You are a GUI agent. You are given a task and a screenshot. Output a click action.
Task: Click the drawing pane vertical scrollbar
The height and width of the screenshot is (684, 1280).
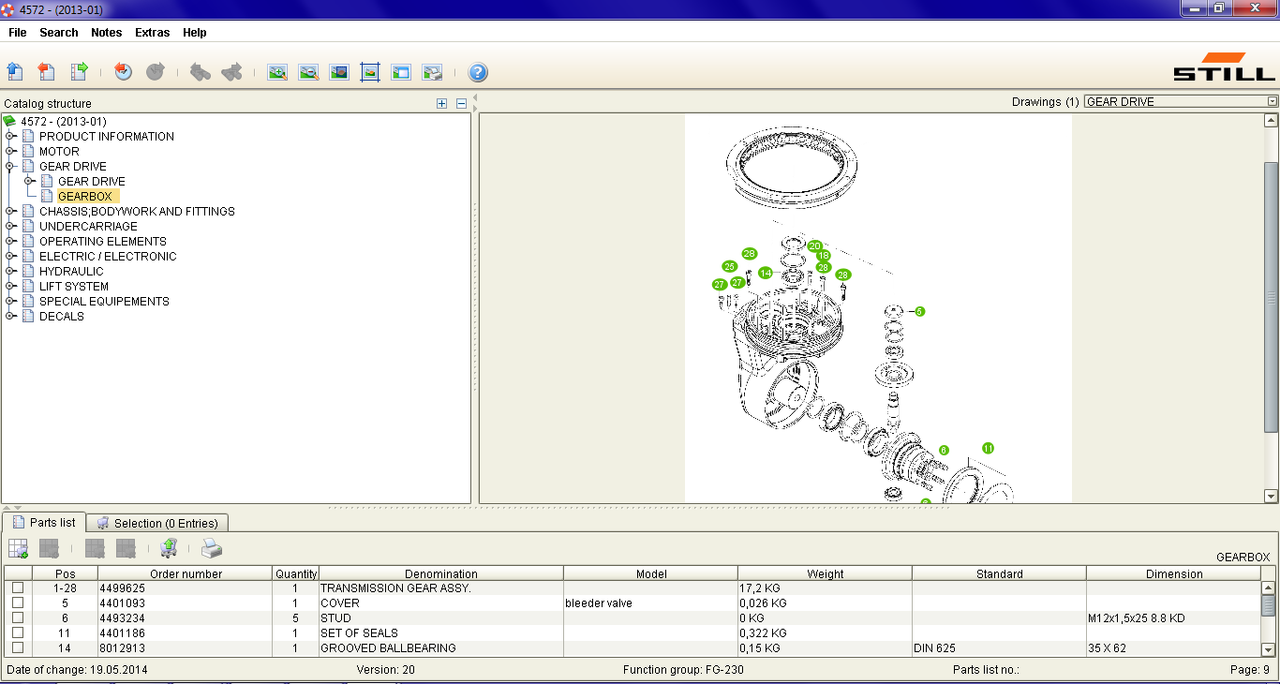1271,300
